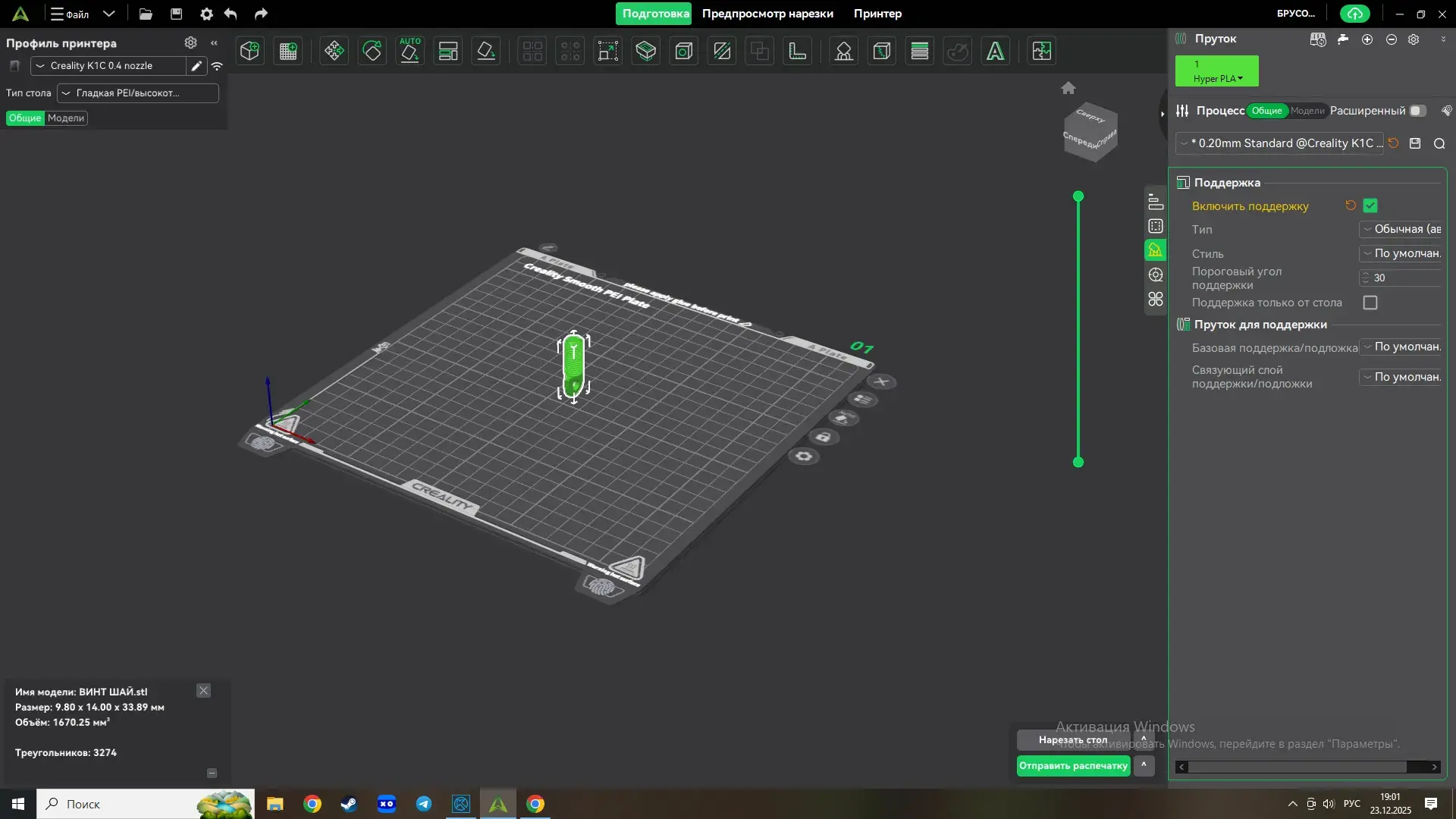Viewport: 1456px width, 819px height.
Task: Switch Процесс toggle to Общие
Action: (x=1267, y=111)
